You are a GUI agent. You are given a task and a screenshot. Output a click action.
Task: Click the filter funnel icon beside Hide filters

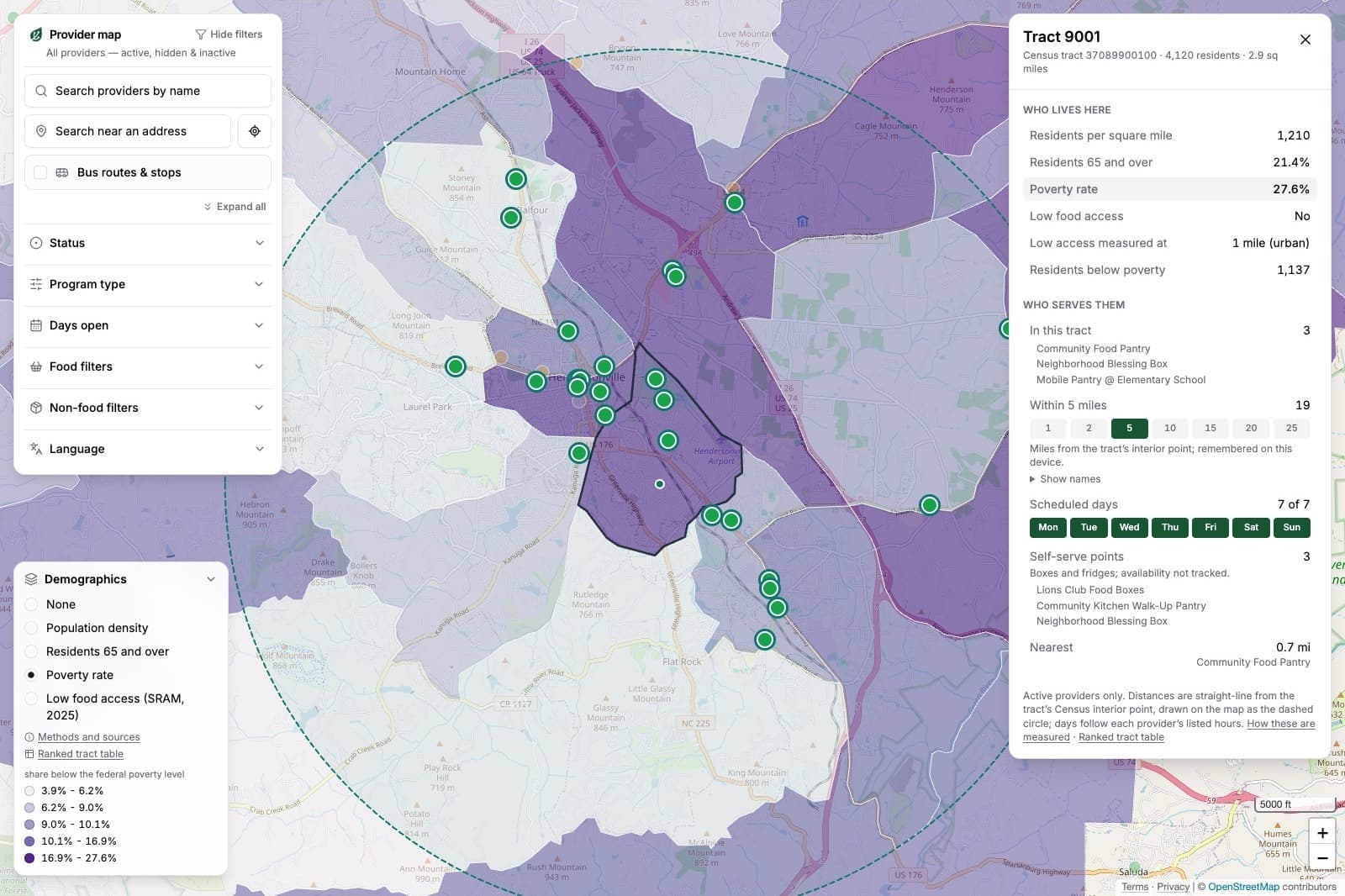click(x=200, y=34)
